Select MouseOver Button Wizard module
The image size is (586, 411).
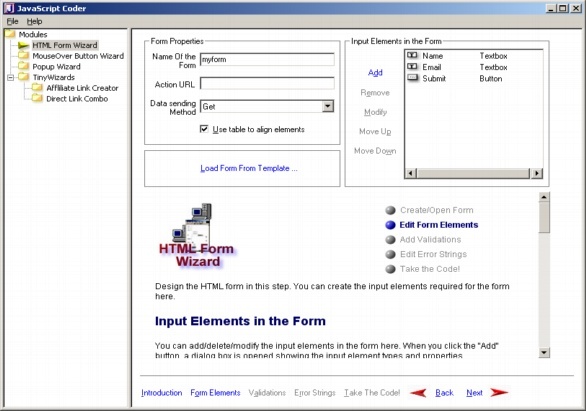(x=78, y=56)
